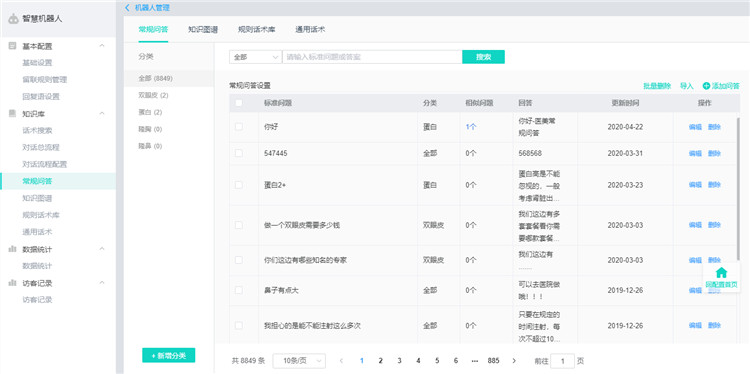The height and width of the screenshot is (374, 750).
Task: Select category 隆鼻 (0)
Action: coord(150,146)
